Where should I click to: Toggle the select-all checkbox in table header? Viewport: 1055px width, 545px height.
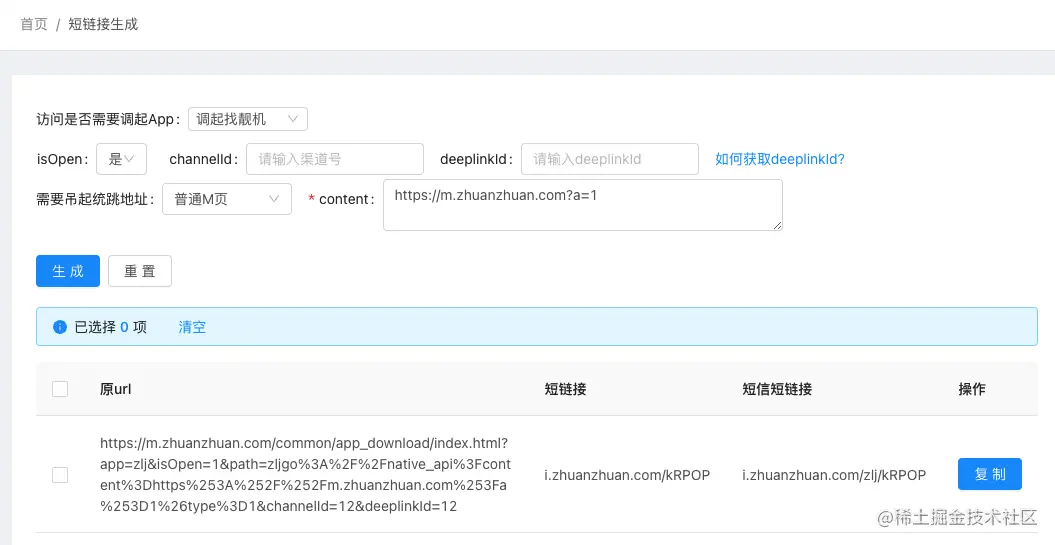(x=60, y=389)
